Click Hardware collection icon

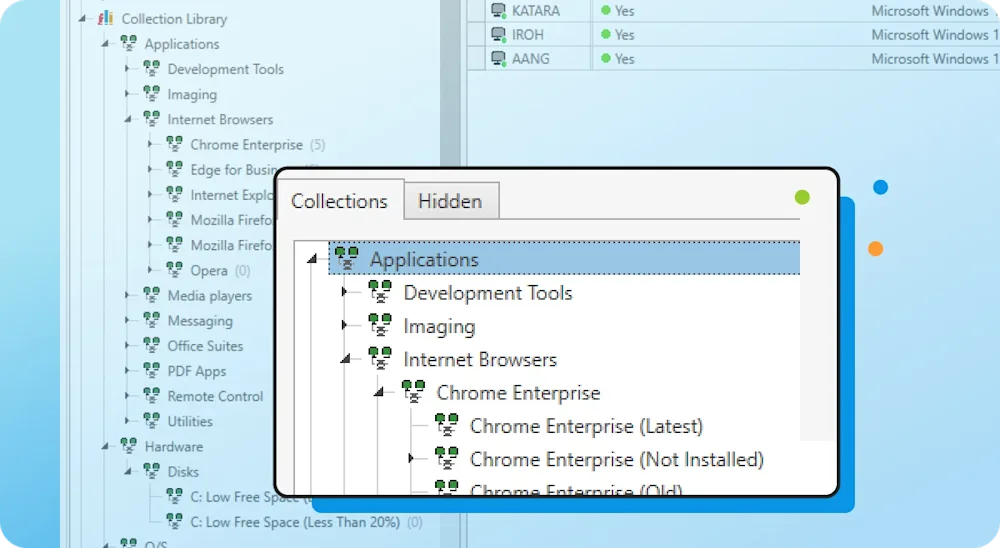[129, 446]
